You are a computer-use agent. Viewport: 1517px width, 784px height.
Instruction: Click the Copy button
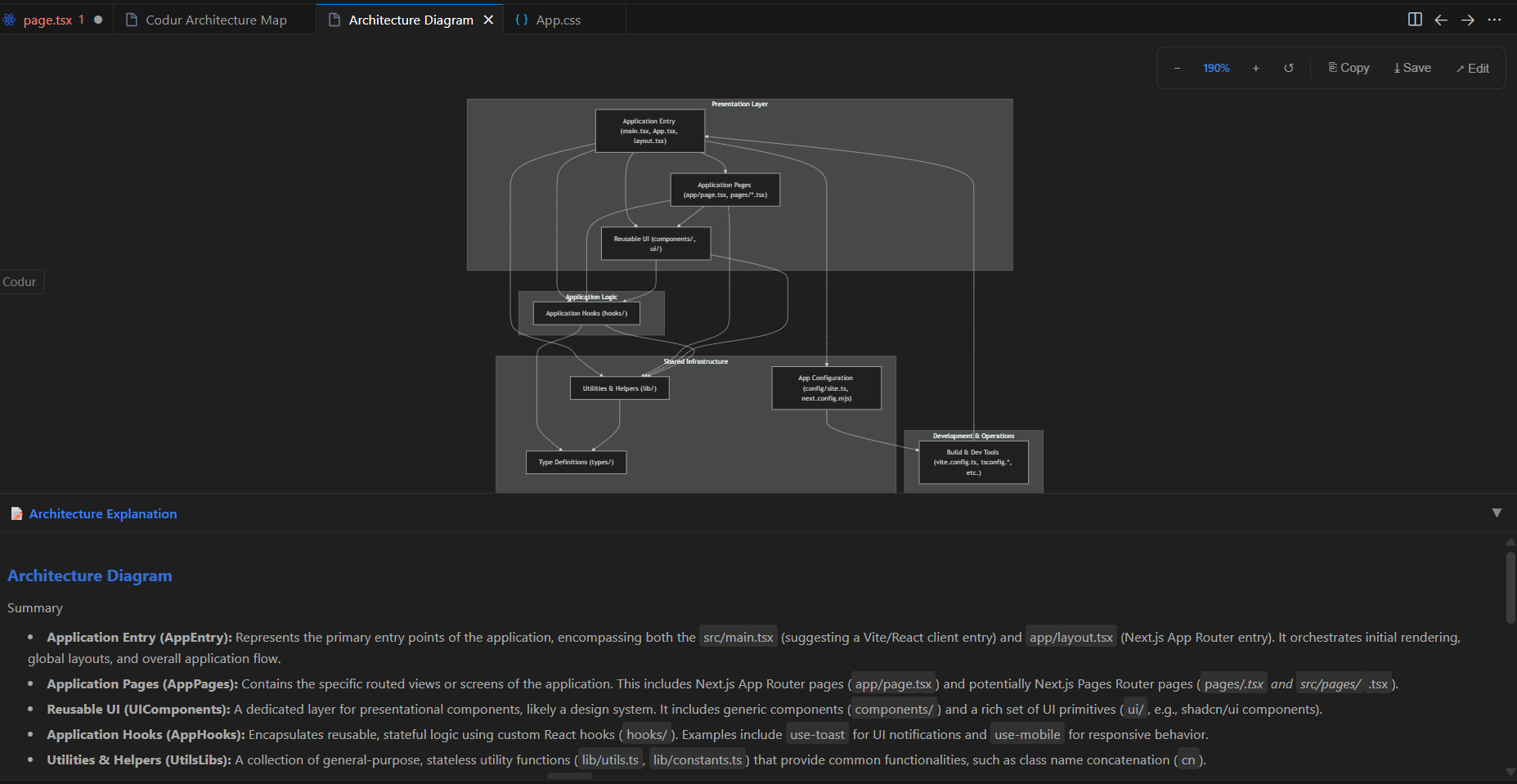[1348, 68]
